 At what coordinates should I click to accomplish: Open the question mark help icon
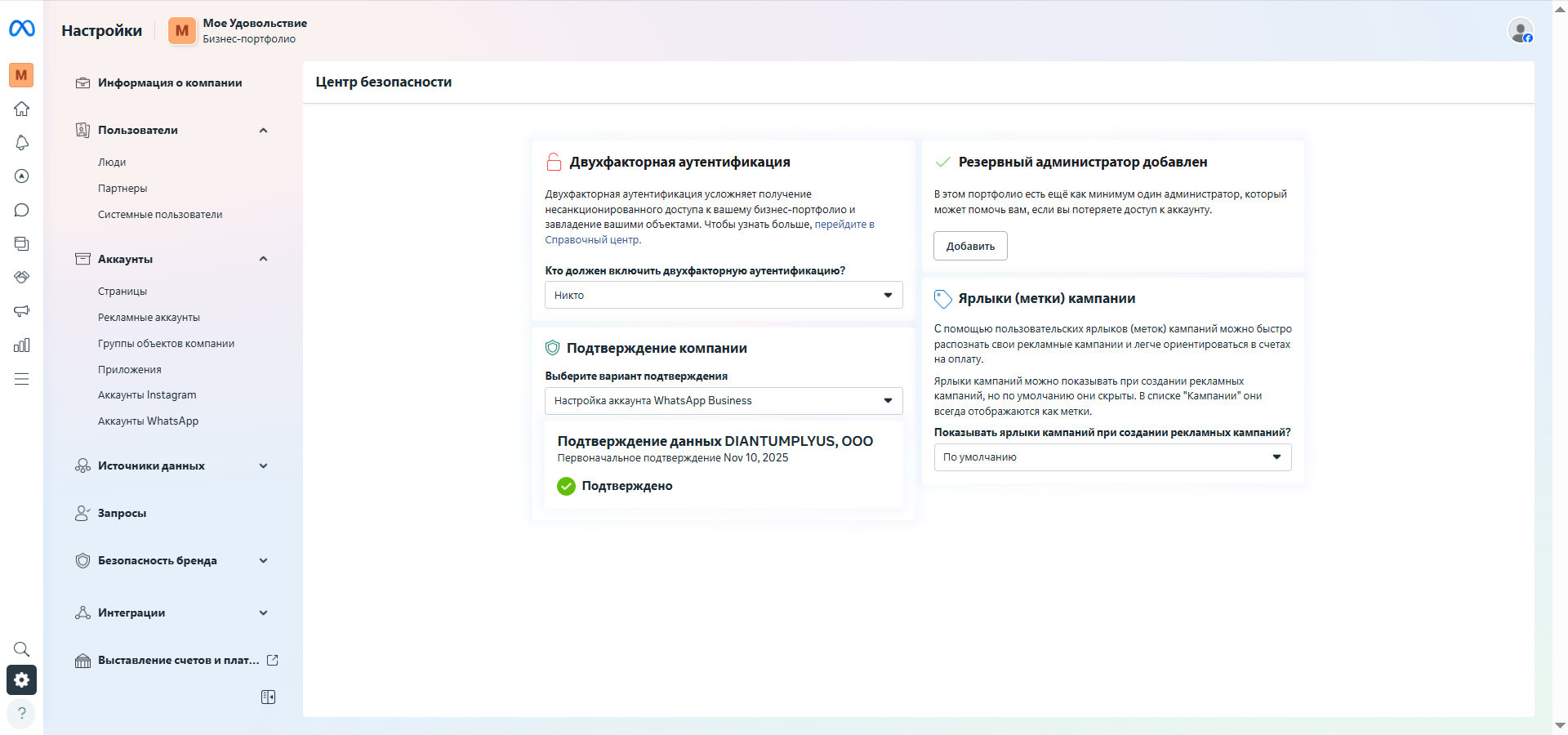[x=22, y=713]
